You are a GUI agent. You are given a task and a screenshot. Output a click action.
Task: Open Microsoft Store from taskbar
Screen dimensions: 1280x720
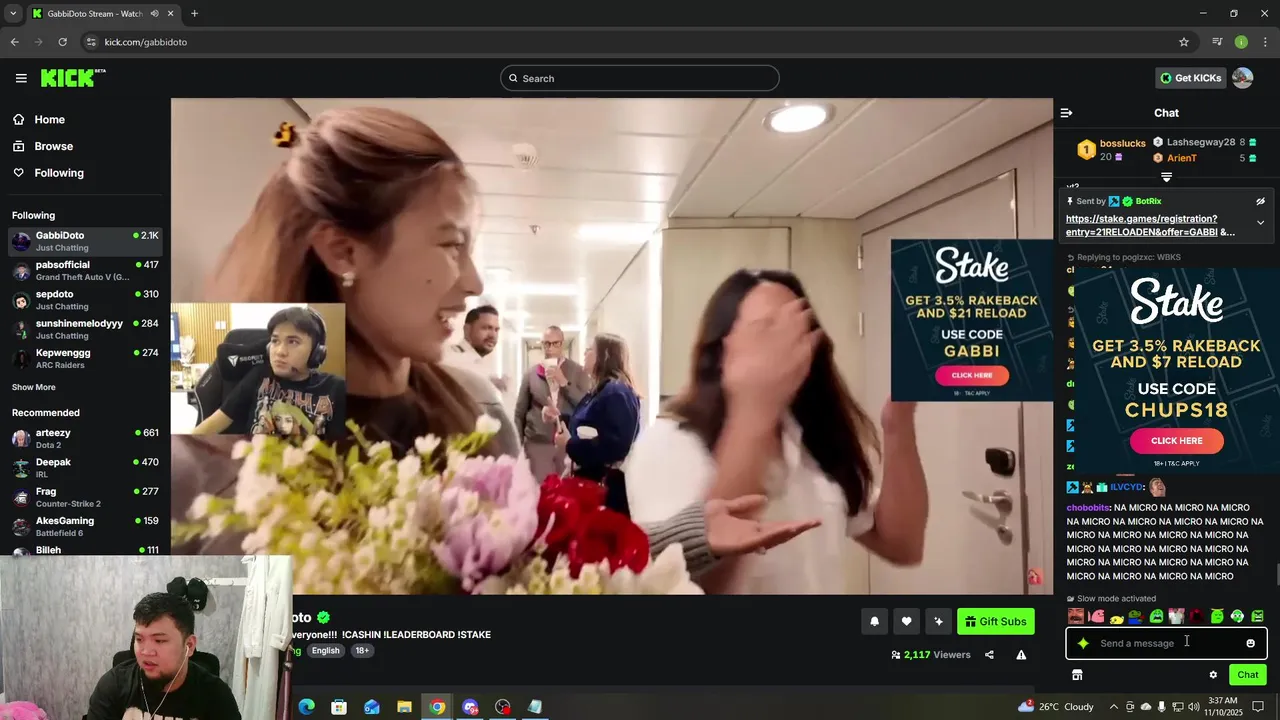click(339, 707)
